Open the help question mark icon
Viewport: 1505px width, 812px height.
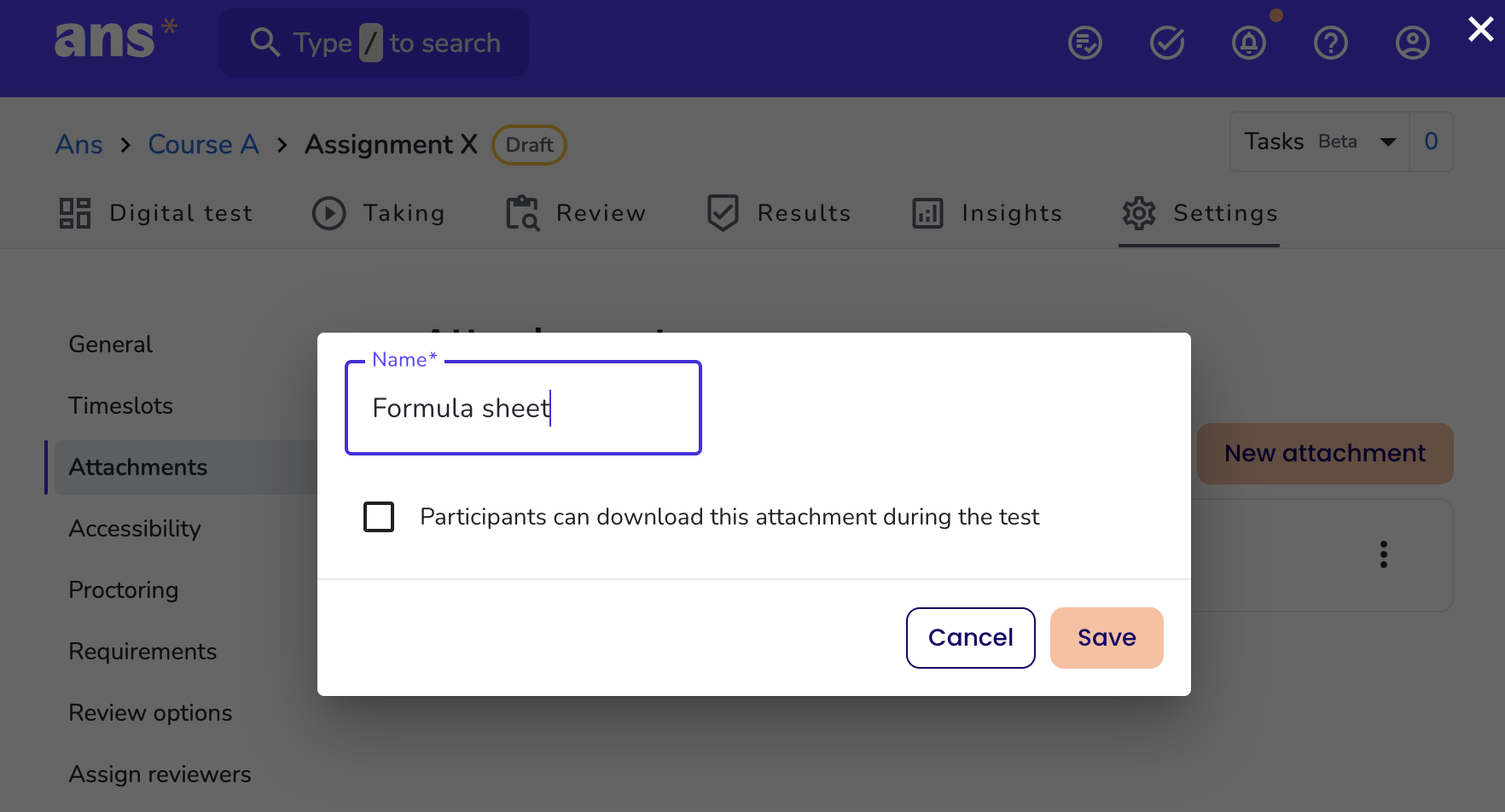(x=1331, y=43)
